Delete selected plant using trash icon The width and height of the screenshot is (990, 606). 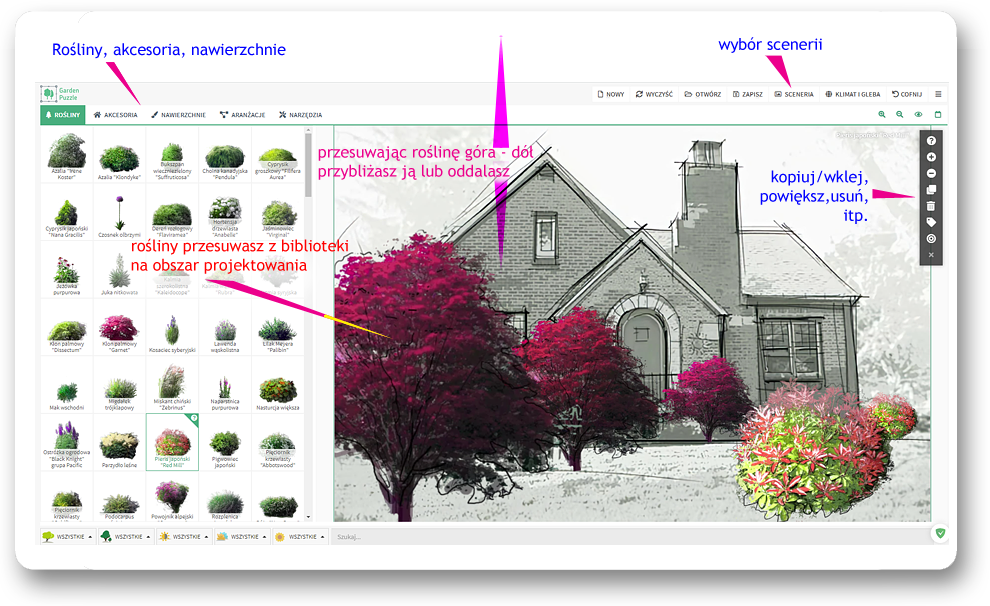pyautogui.click(x=931, y=206)
